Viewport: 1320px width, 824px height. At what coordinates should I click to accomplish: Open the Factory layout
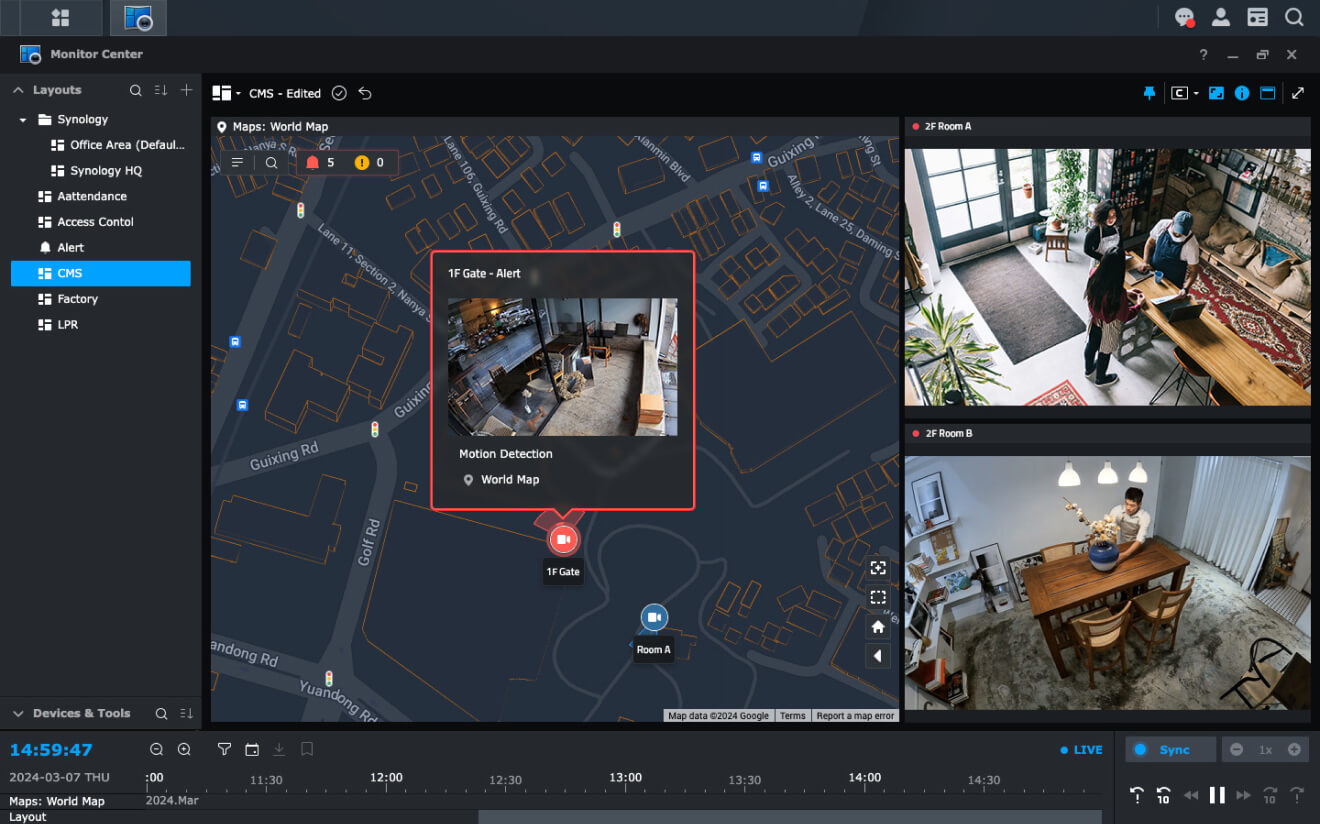(80, 299)
